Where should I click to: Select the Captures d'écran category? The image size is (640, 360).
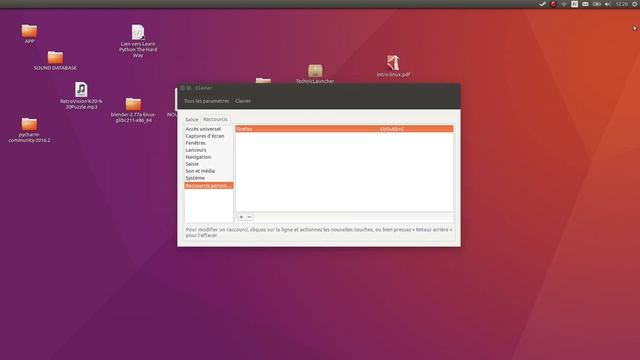pyautogui.click(x=209, y=136)
